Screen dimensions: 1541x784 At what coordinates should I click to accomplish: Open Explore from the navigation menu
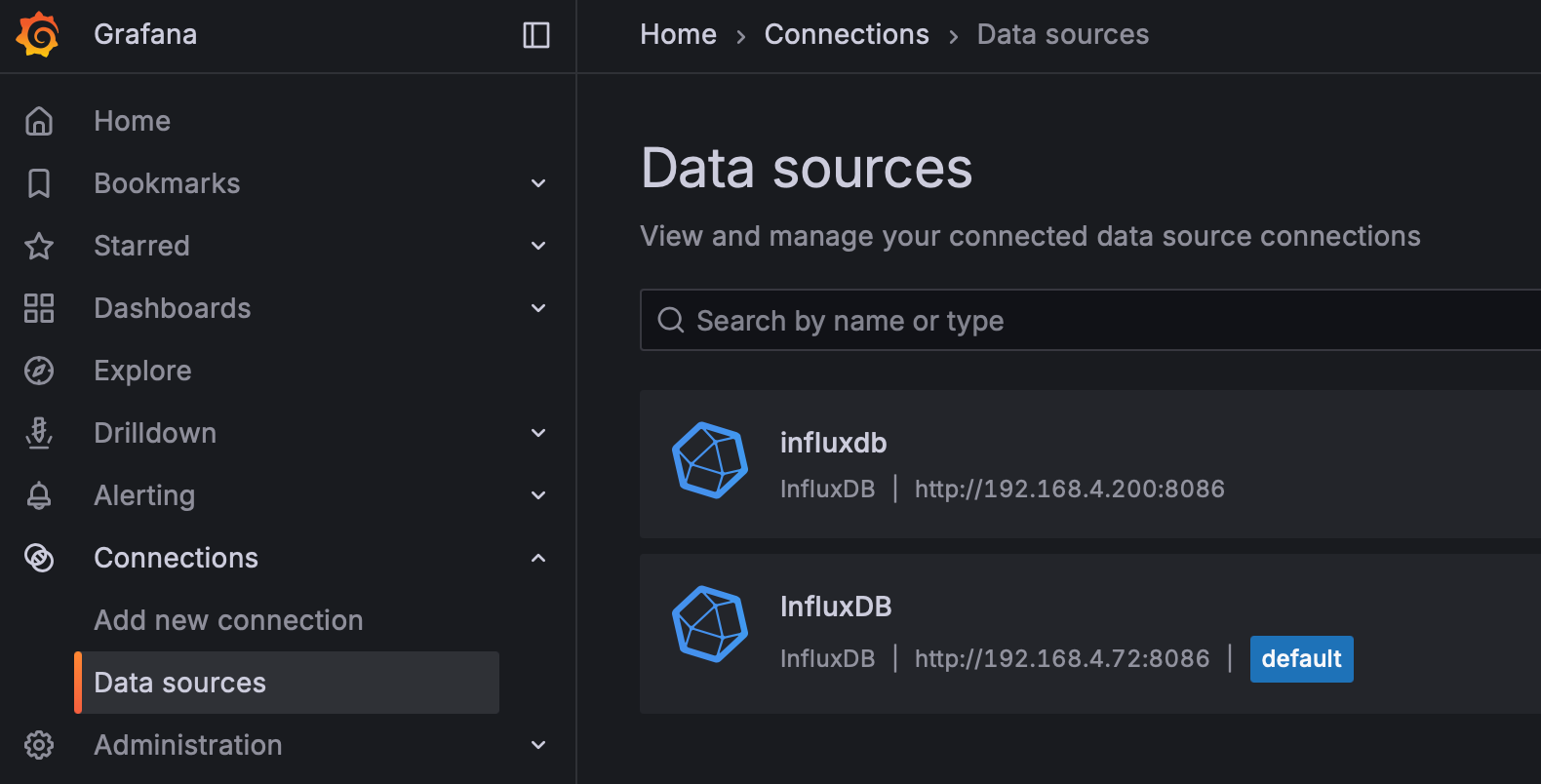[142, 371]
